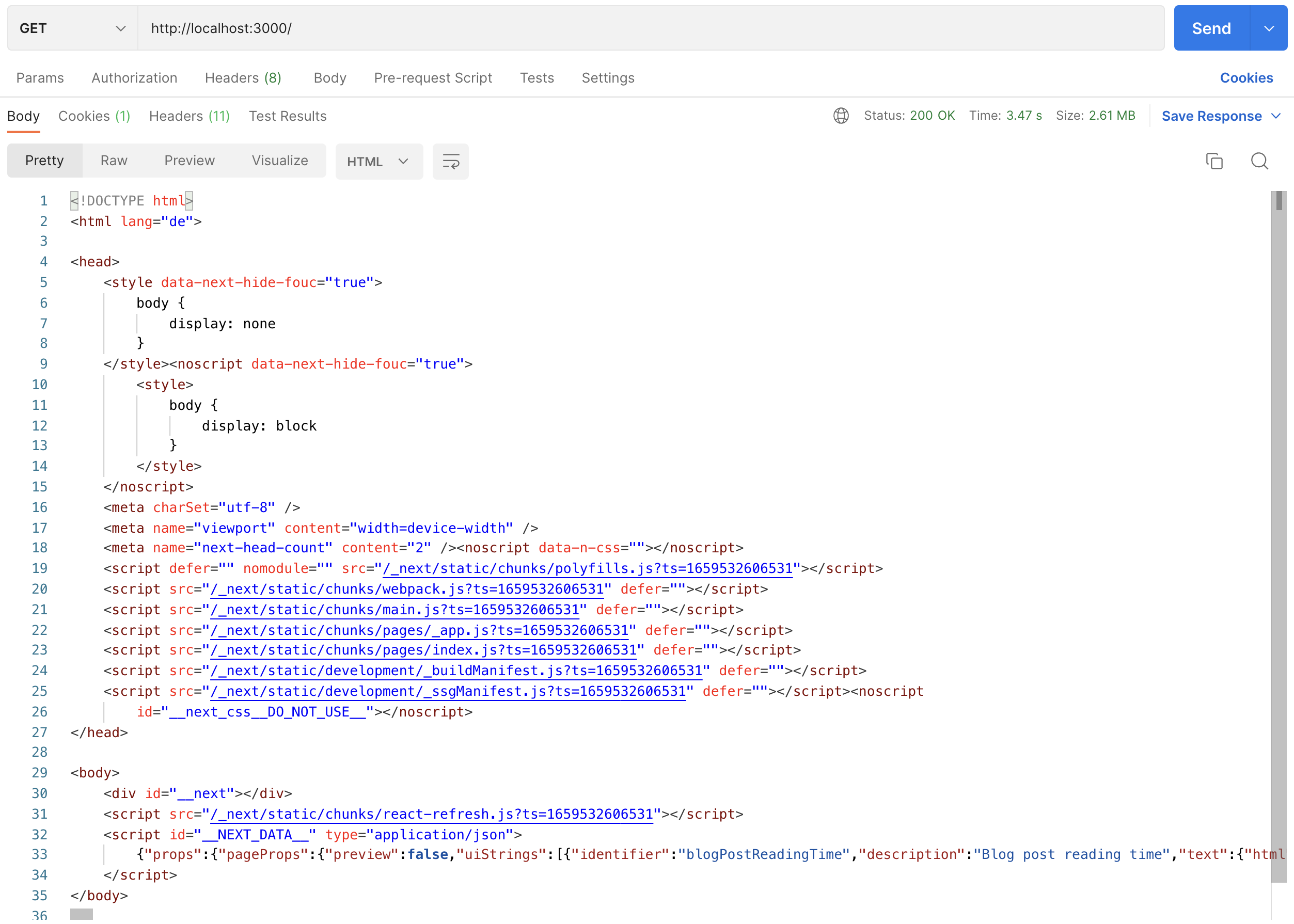
Task: Expand the Send options arrow
Action: (x=1268, y=28)
